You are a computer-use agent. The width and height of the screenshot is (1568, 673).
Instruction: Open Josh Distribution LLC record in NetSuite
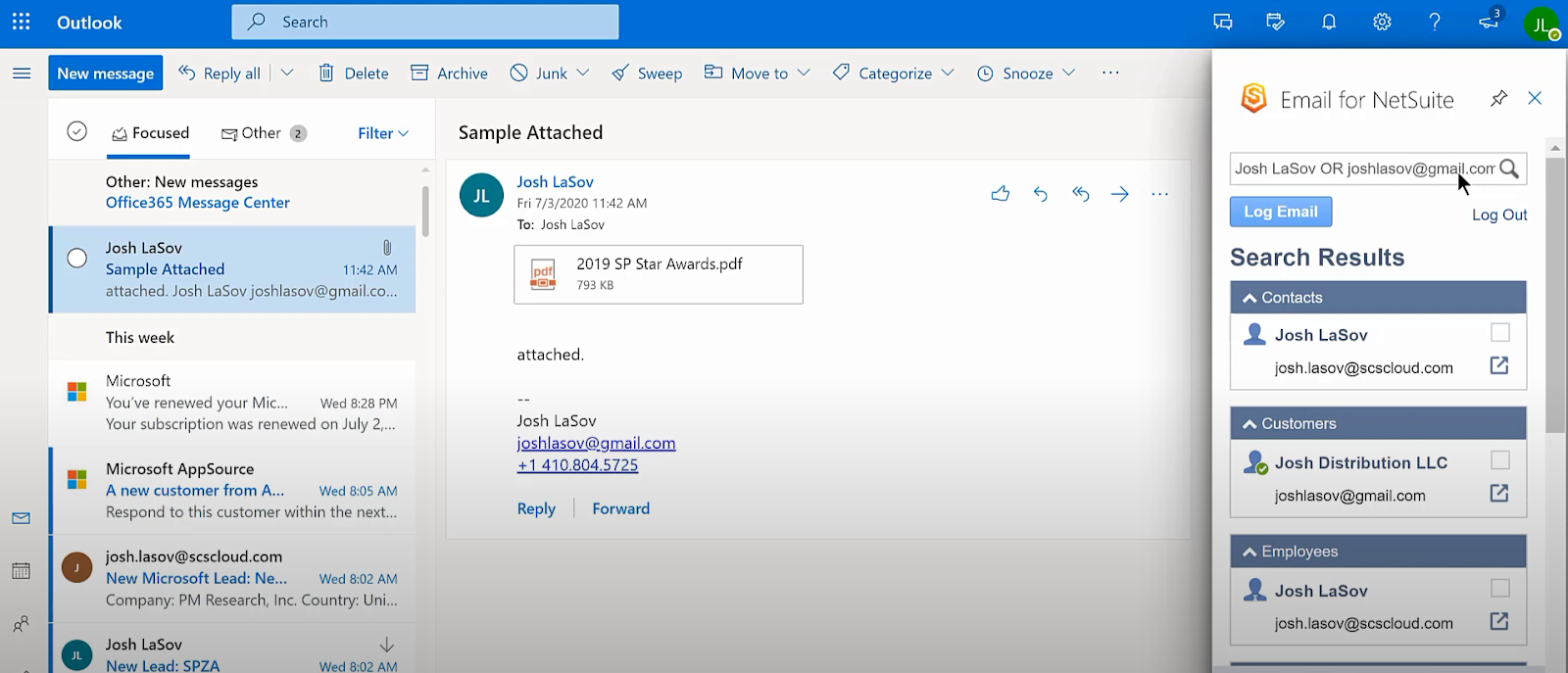(x=1498, y=494)
